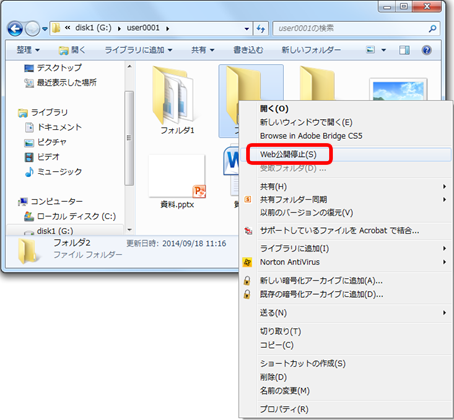The image size is (454, 420).
Task: Open 整理 dropdown menu
Action: click(x=28, y=50)
